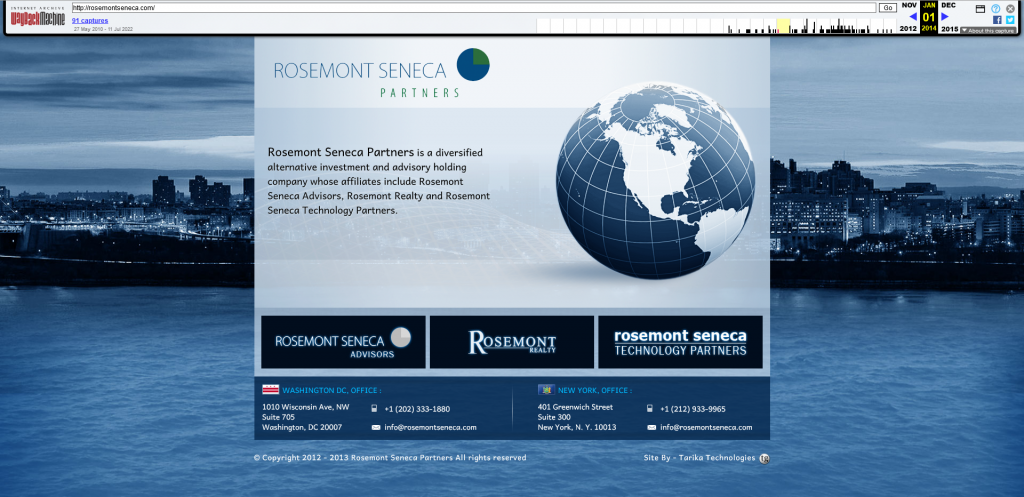Share capture on Twitter
Screen dimensions: 1024x497
1010,20
